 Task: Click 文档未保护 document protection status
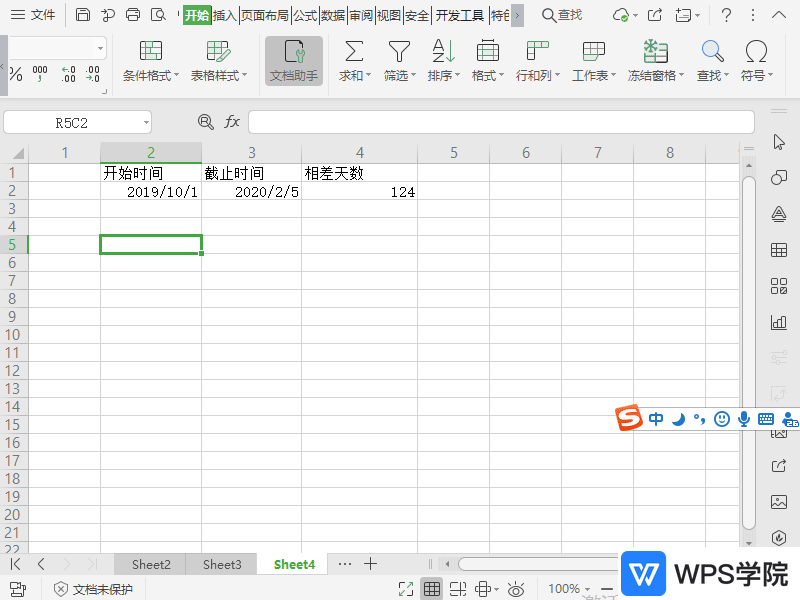coord(93,589)
